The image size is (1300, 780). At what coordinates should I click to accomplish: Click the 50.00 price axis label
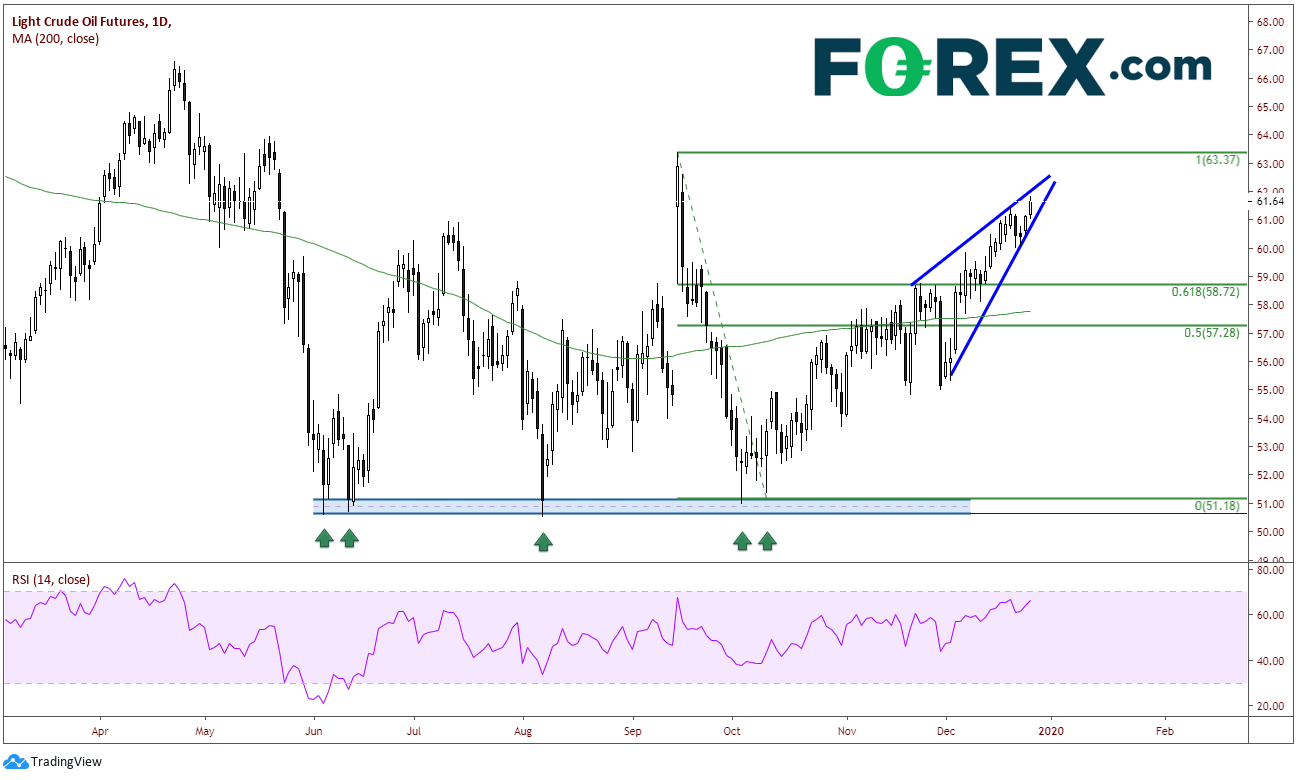point(1270,532)
